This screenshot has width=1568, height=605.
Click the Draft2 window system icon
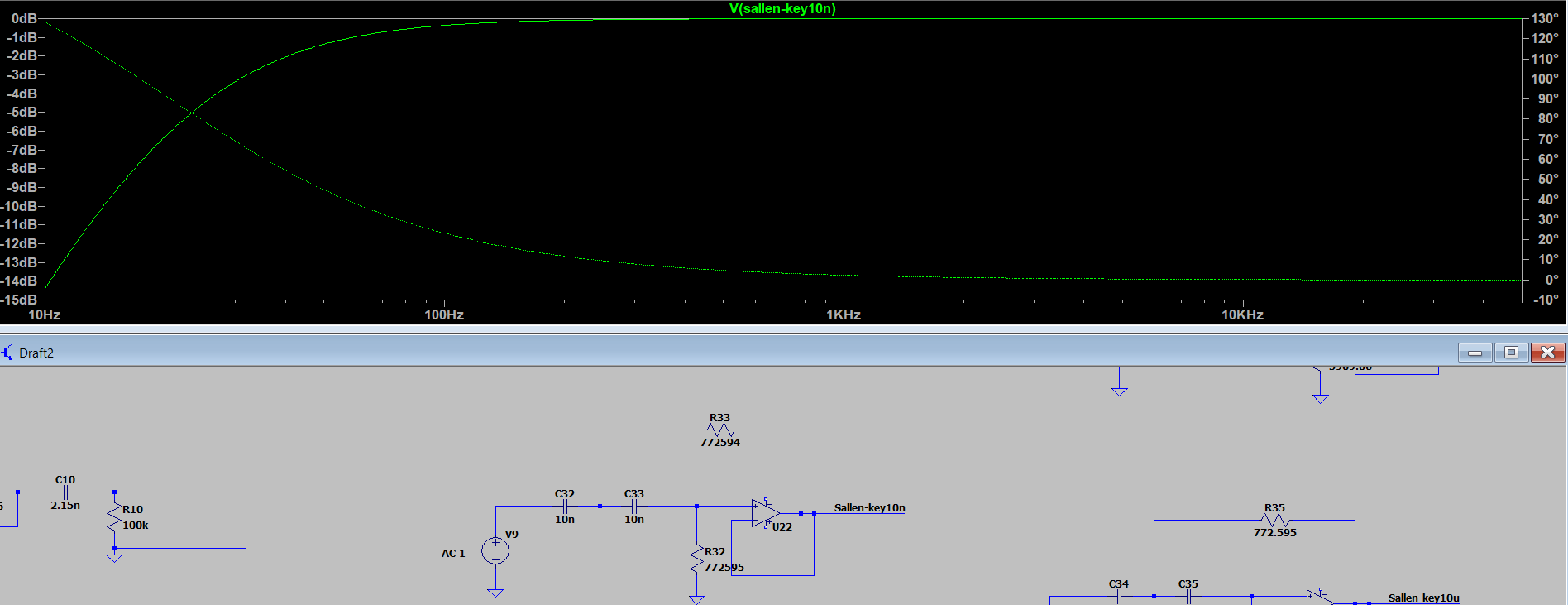pos(7,353)
